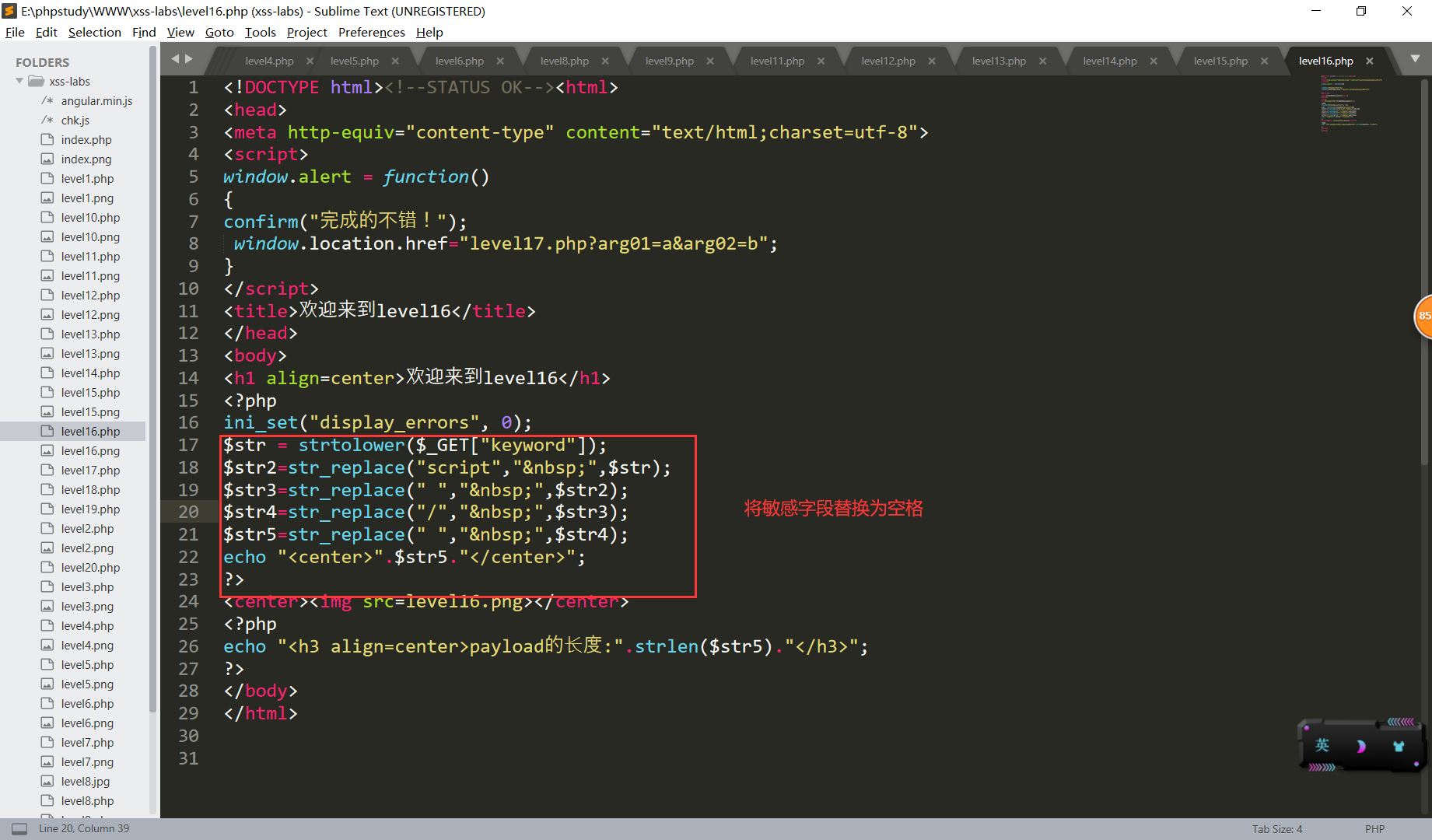This screenshot has width=1432, height=840.
Task: Switch to the level15.php tab
Action: tap(1220, 61)
